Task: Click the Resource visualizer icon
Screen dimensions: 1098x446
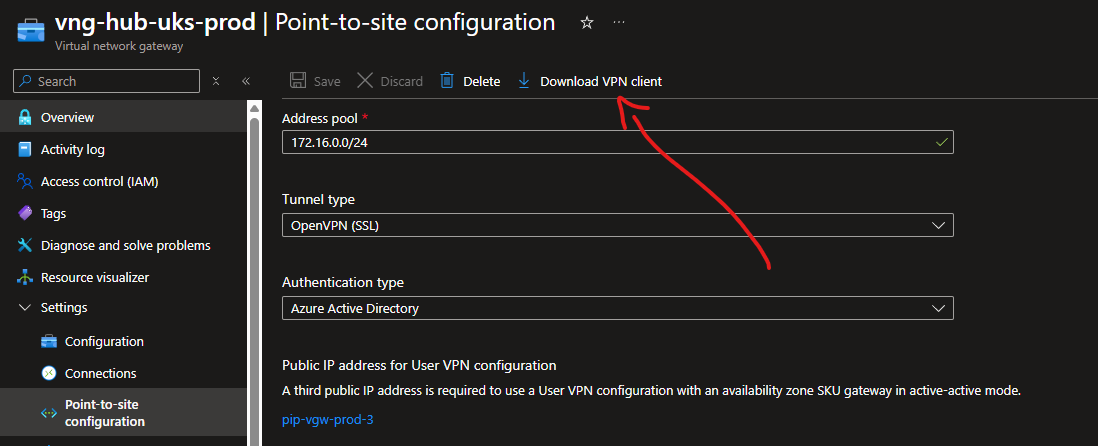Action: click(x=25, y=277)
